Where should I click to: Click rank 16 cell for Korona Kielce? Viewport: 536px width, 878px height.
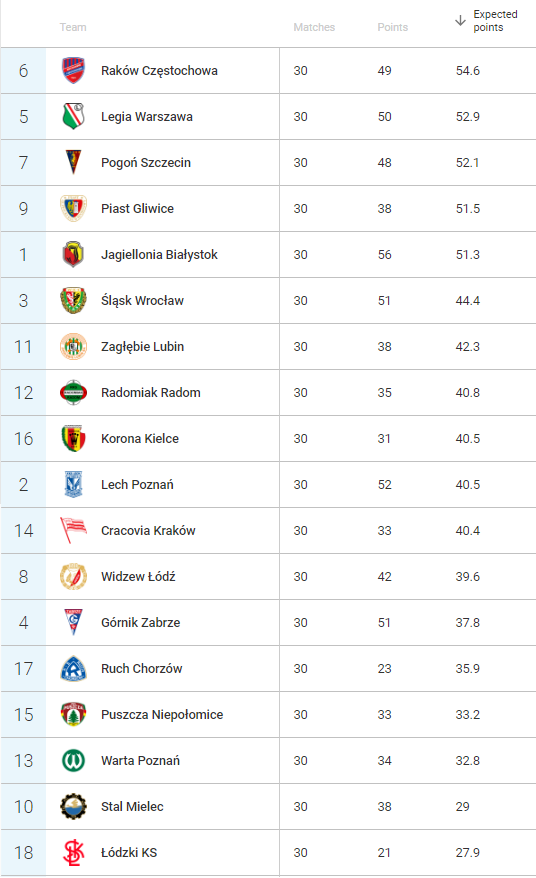[24, 438]
